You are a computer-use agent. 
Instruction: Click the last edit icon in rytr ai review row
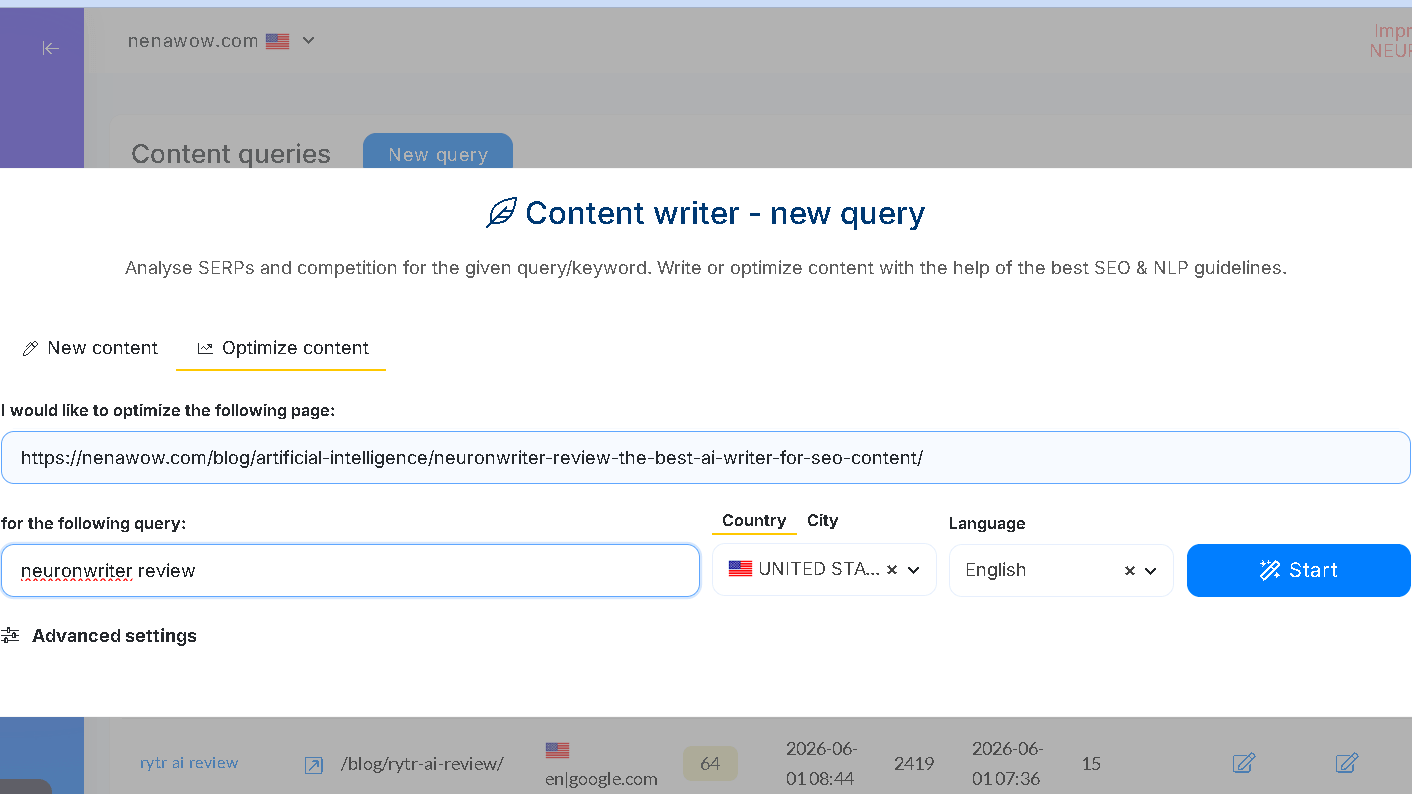[1347, 763]
